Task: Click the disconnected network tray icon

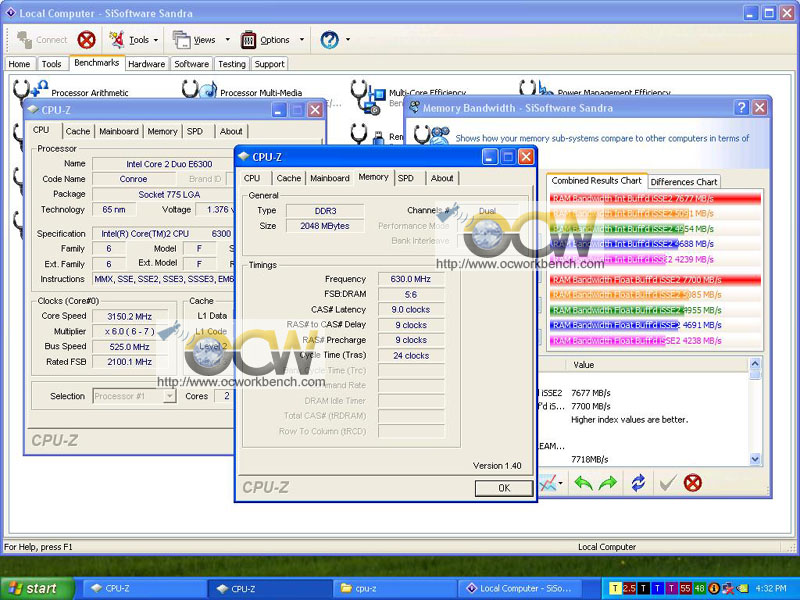Action: [728, 588]
